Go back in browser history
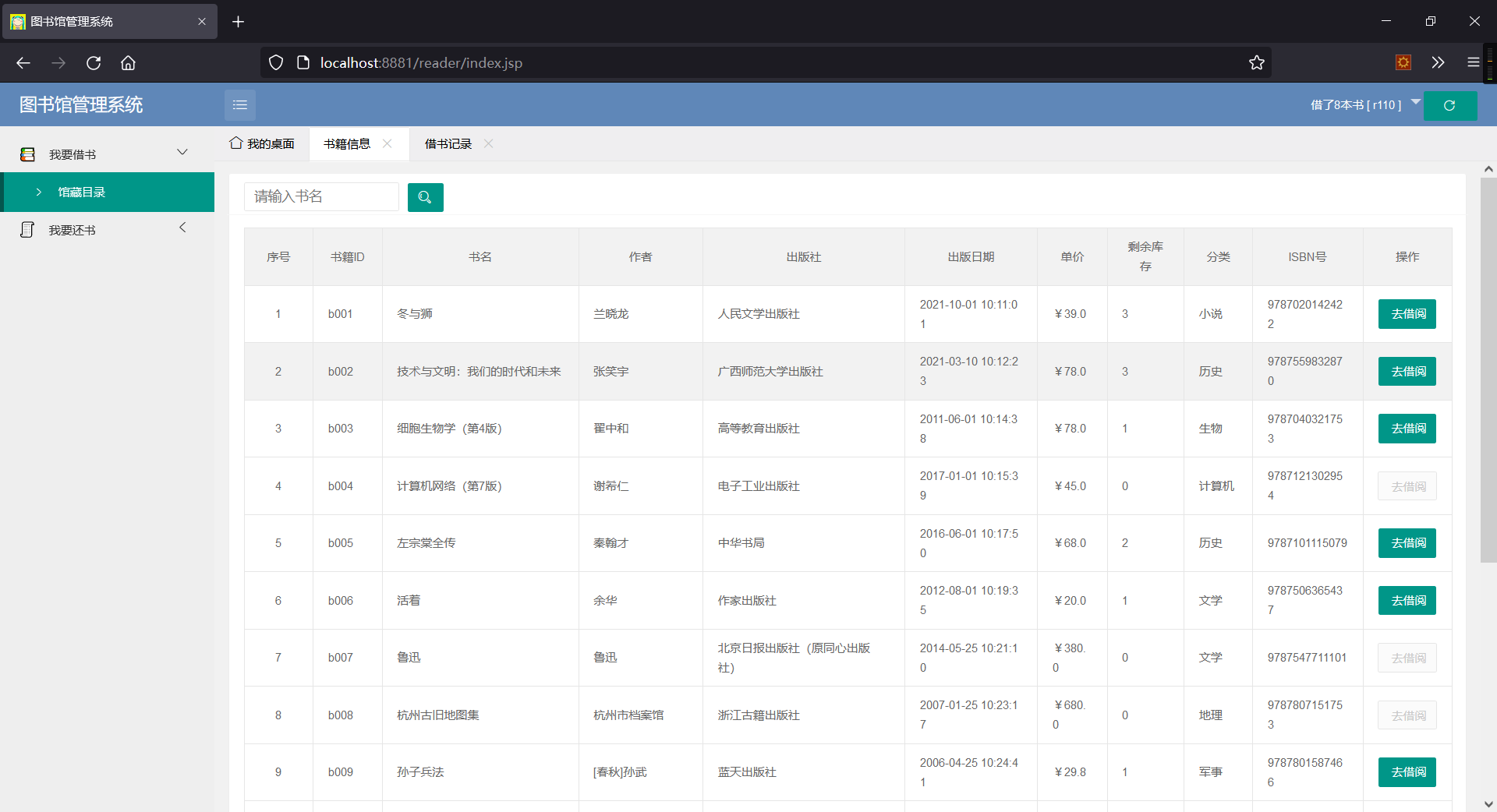The height and width of the screenshot is (812, 1497). (x=23, y=62)
